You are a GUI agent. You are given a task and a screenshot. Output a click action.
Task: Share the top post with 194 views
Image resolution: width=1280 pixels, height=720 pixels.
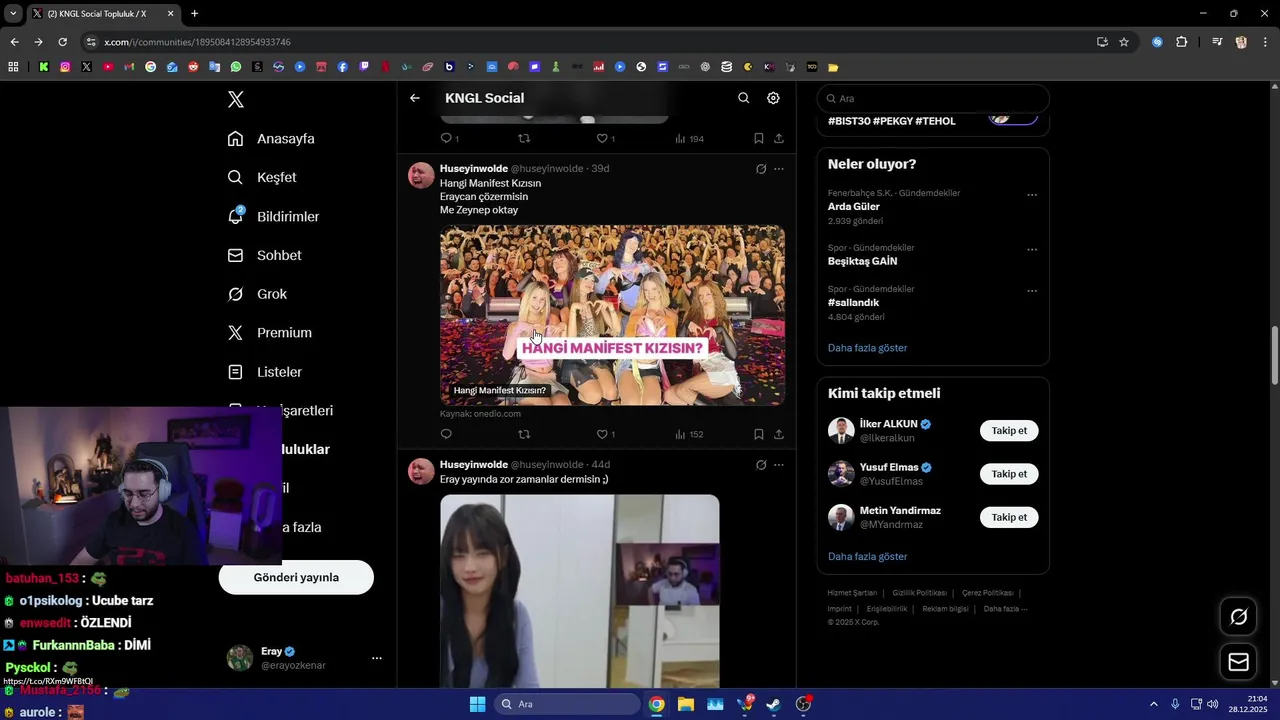pyautogui.click(x=779, y=138)
